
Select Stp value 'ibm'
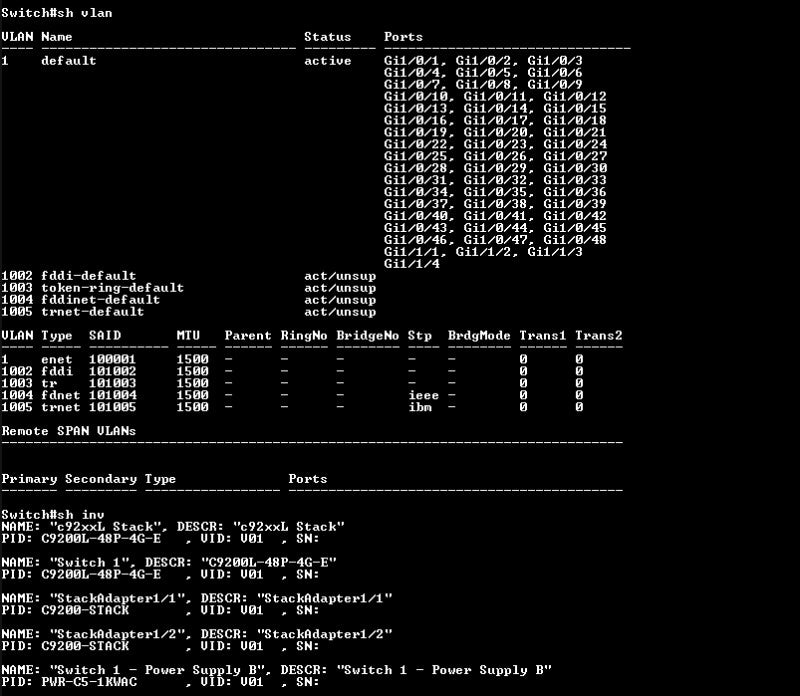pos(420,407)
